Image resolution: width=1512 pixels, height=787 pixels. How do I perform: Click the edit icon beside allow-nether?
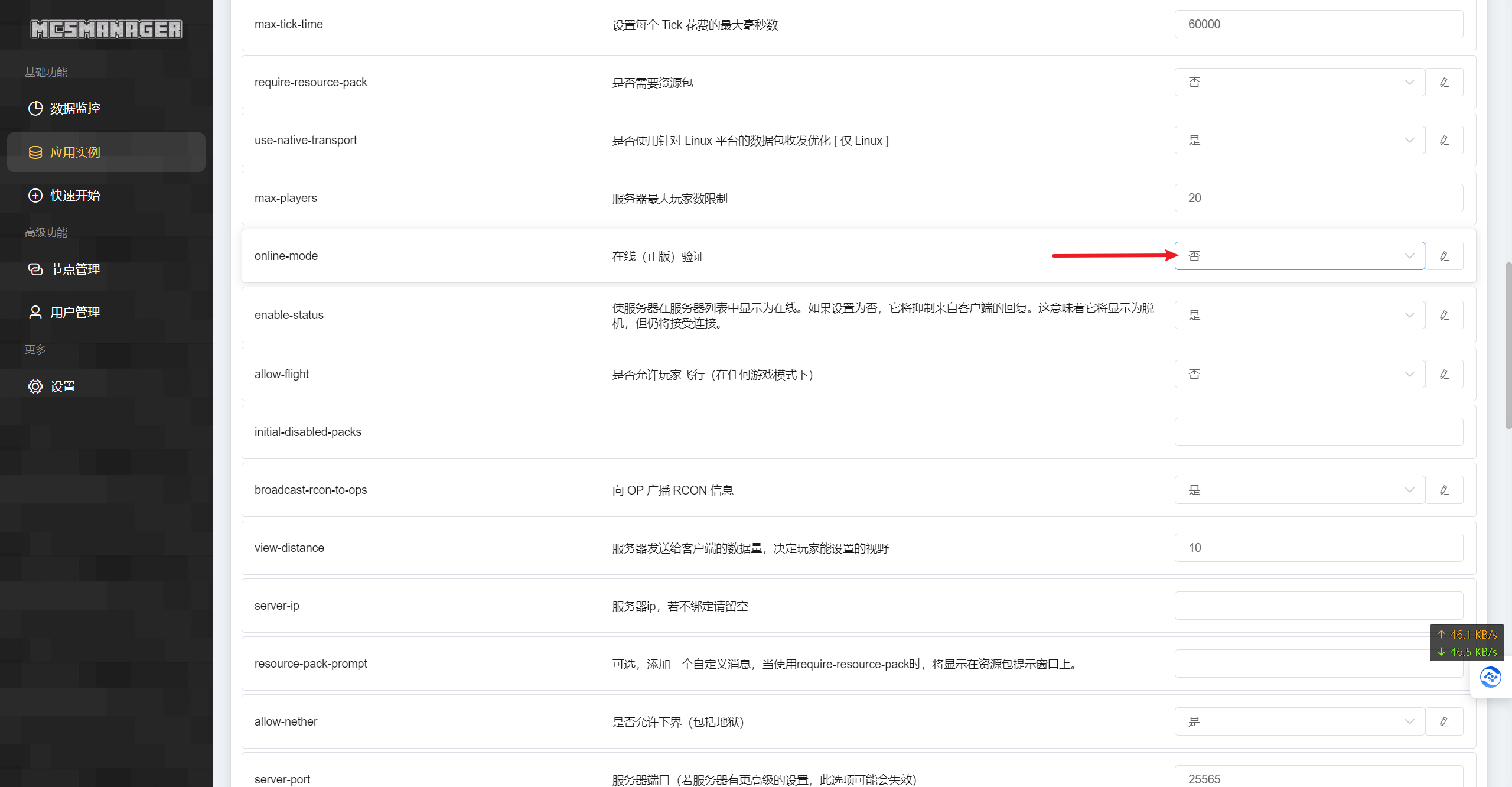pyautogui.click(x=1444, y=721)
